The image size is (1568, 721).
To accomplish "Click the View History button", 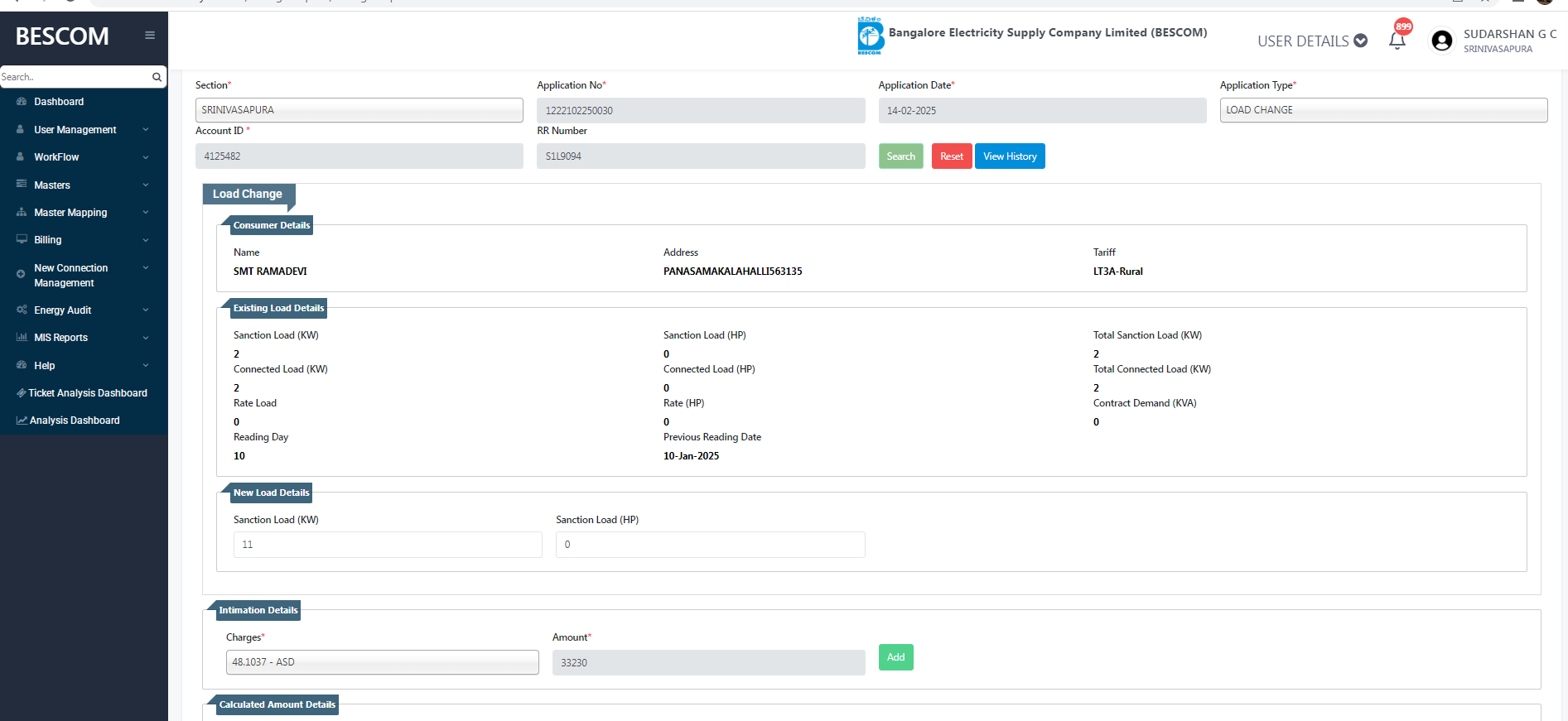I will (x=1010, y=156).
